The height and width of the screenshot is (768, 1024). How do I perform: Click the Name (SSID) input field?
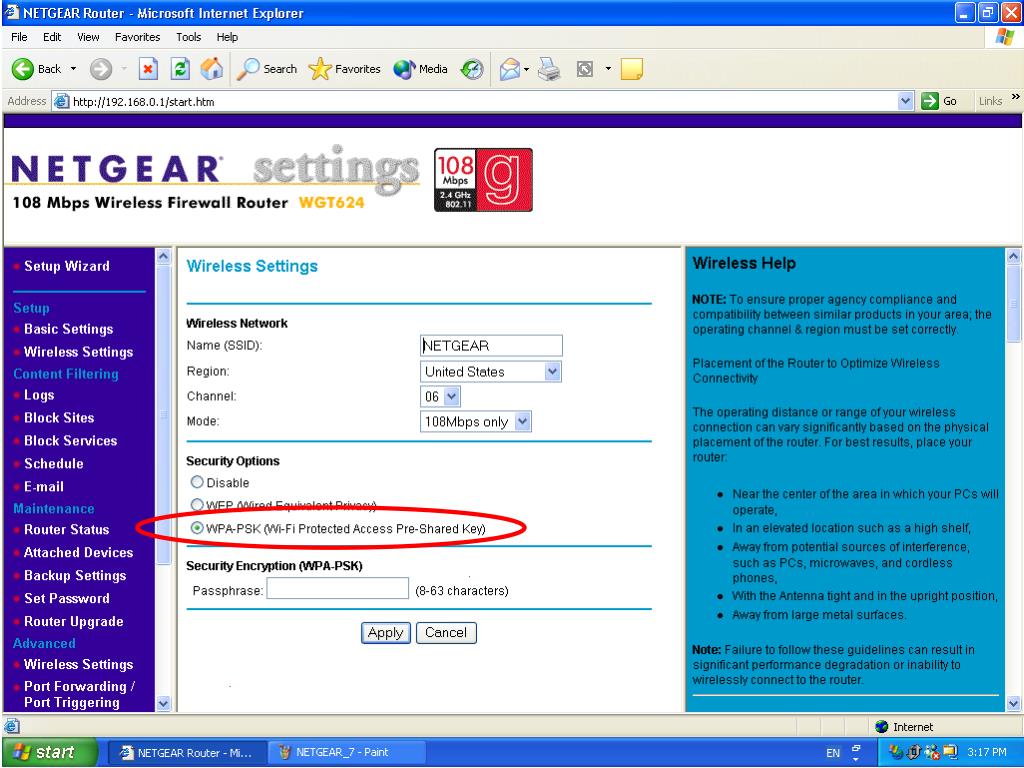tap(491, 345)
